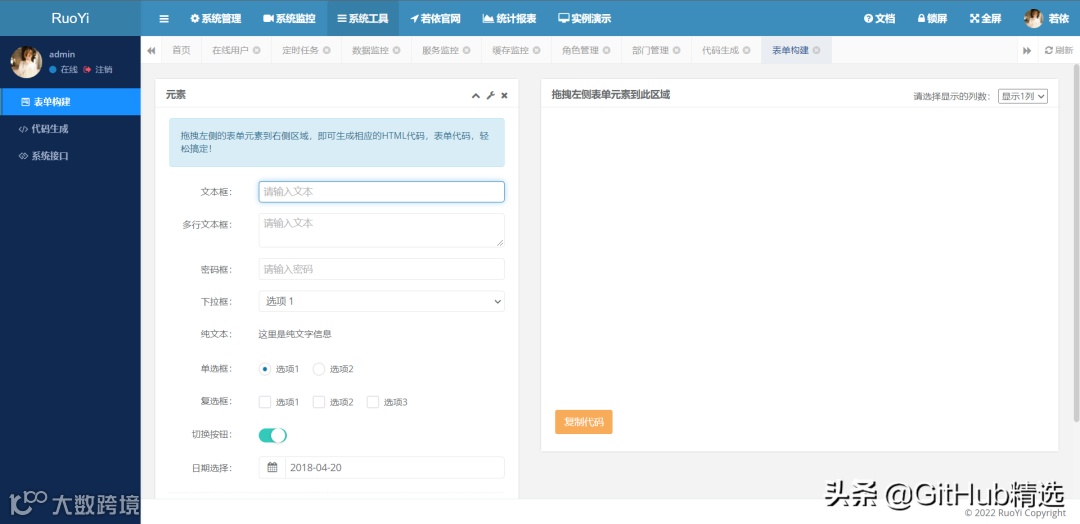The width and height of the screenshot is (1080, 524).
Task: Check the 复选框 选项2 checkbox
Action: click(x=319, y=402)
